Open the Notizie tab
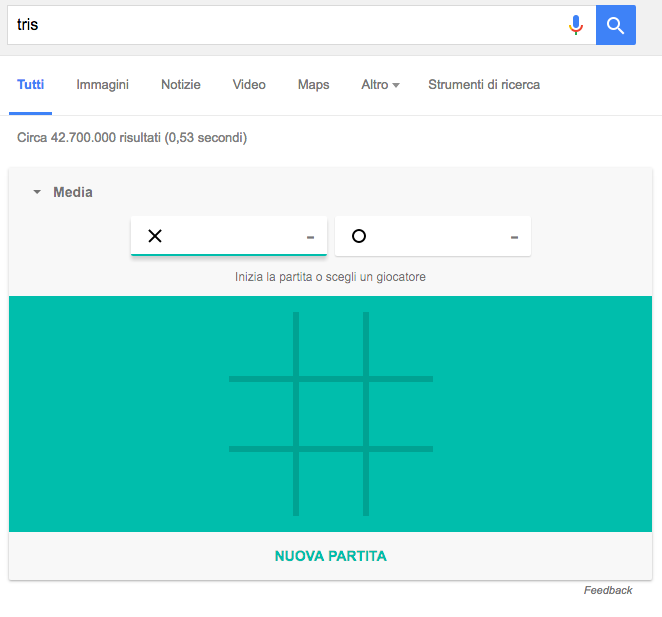The height and width of the screenshot is (617, 662). coord(181,85)
